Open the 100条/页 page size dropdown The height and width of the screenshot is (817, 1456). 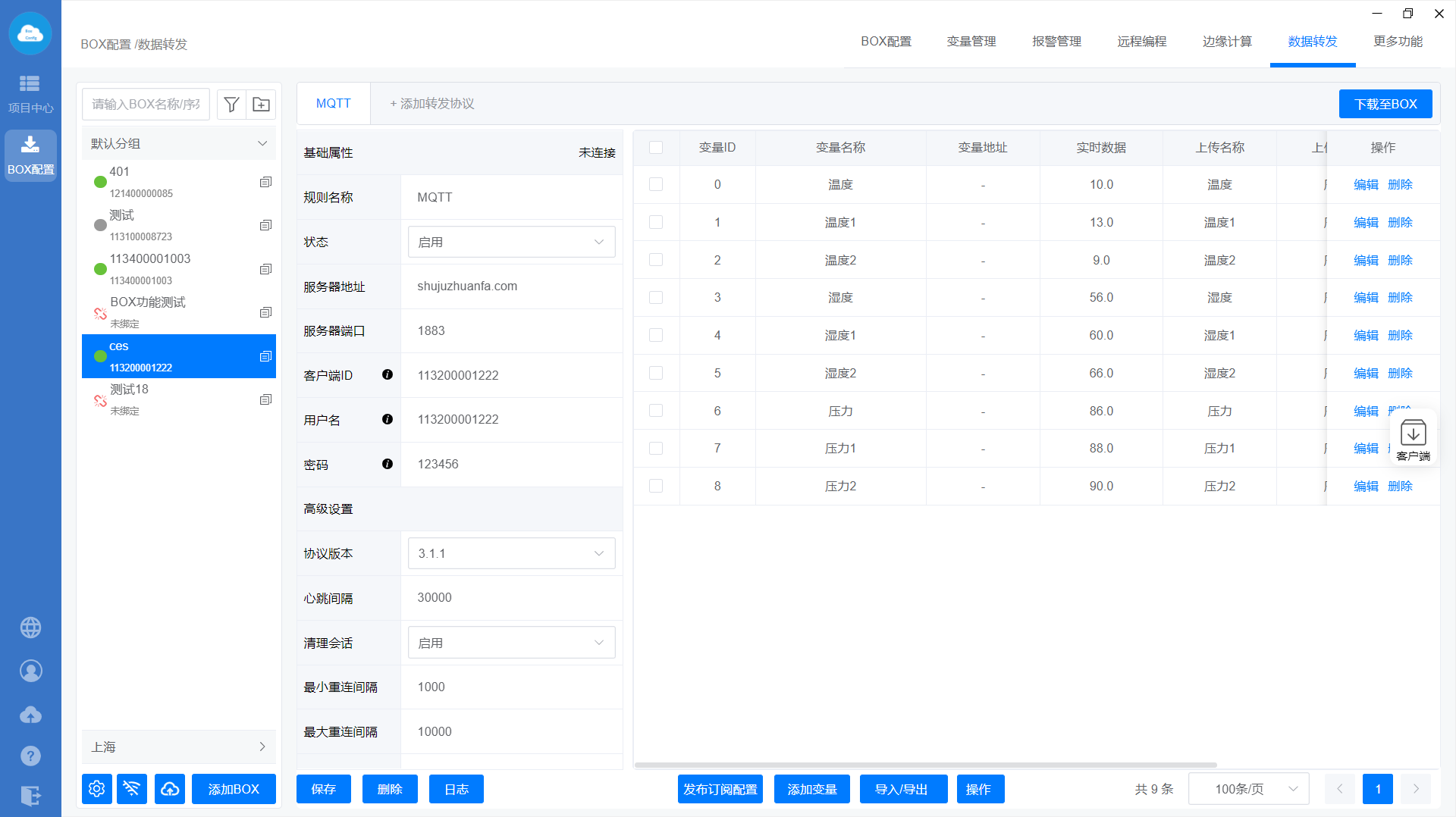(1248, 789)
